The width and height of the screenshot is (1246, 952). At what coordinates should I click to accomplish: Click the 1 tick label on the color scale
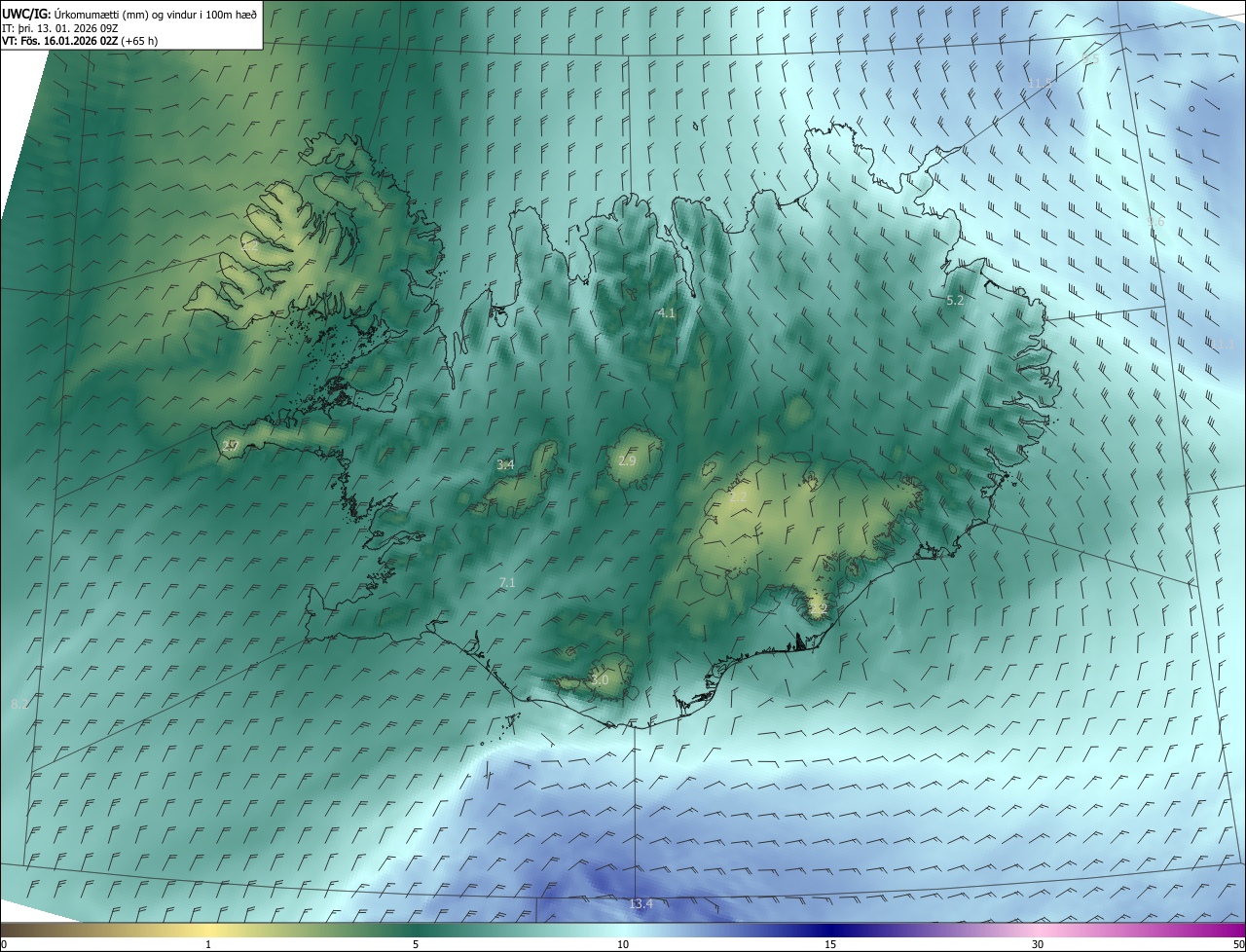(x=208, y=945)
